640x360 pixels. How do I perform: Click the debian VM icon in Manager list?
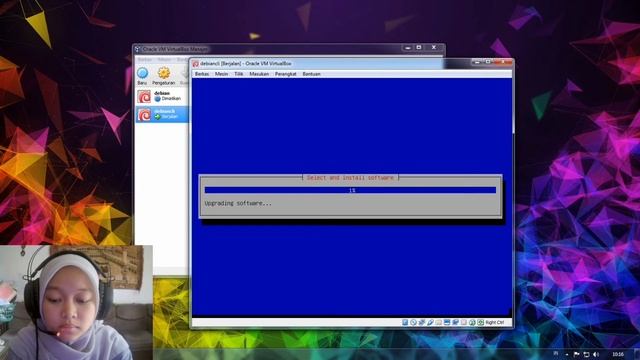pyautogui.click(x=144, y=97)
